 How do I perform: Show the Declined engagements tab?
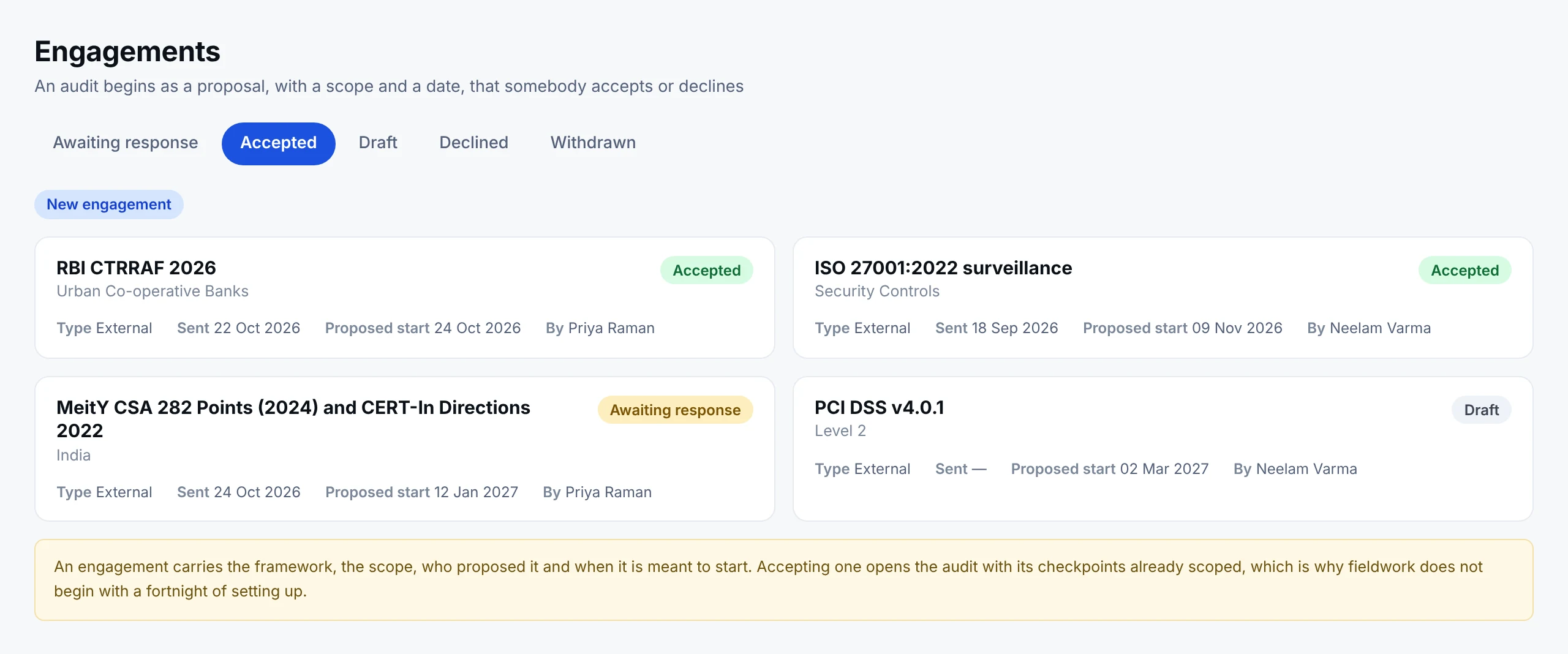click(x=474, y=143)
